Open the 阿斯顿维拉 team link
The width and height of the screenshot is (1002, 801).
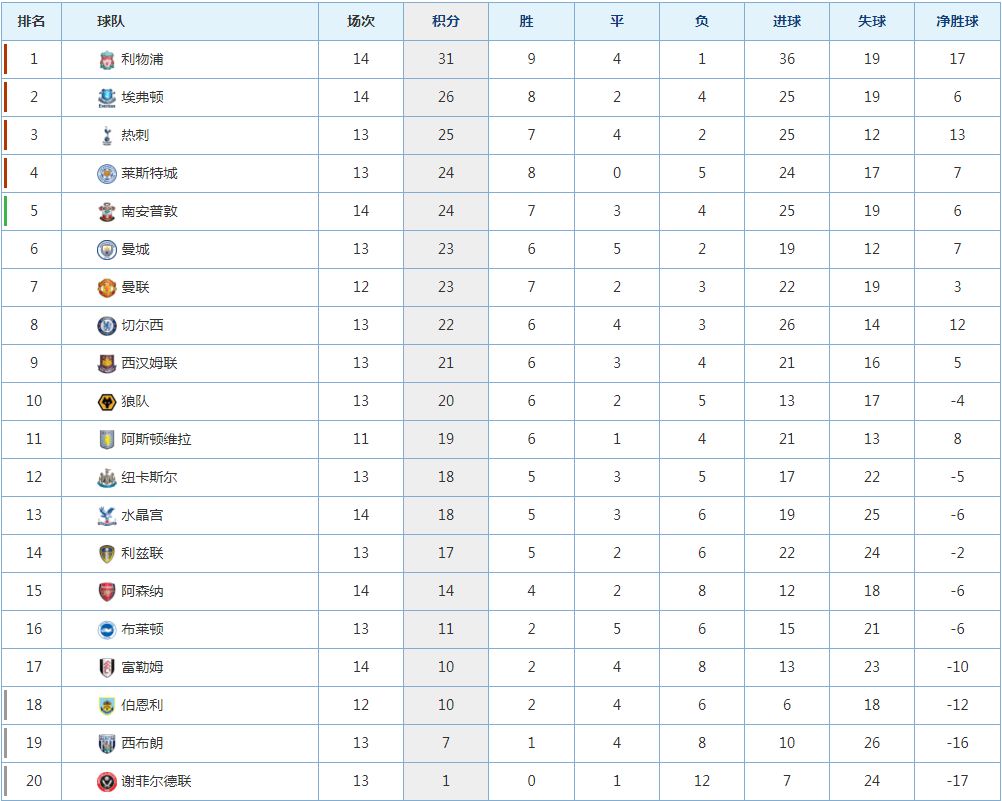pos(157,439)
